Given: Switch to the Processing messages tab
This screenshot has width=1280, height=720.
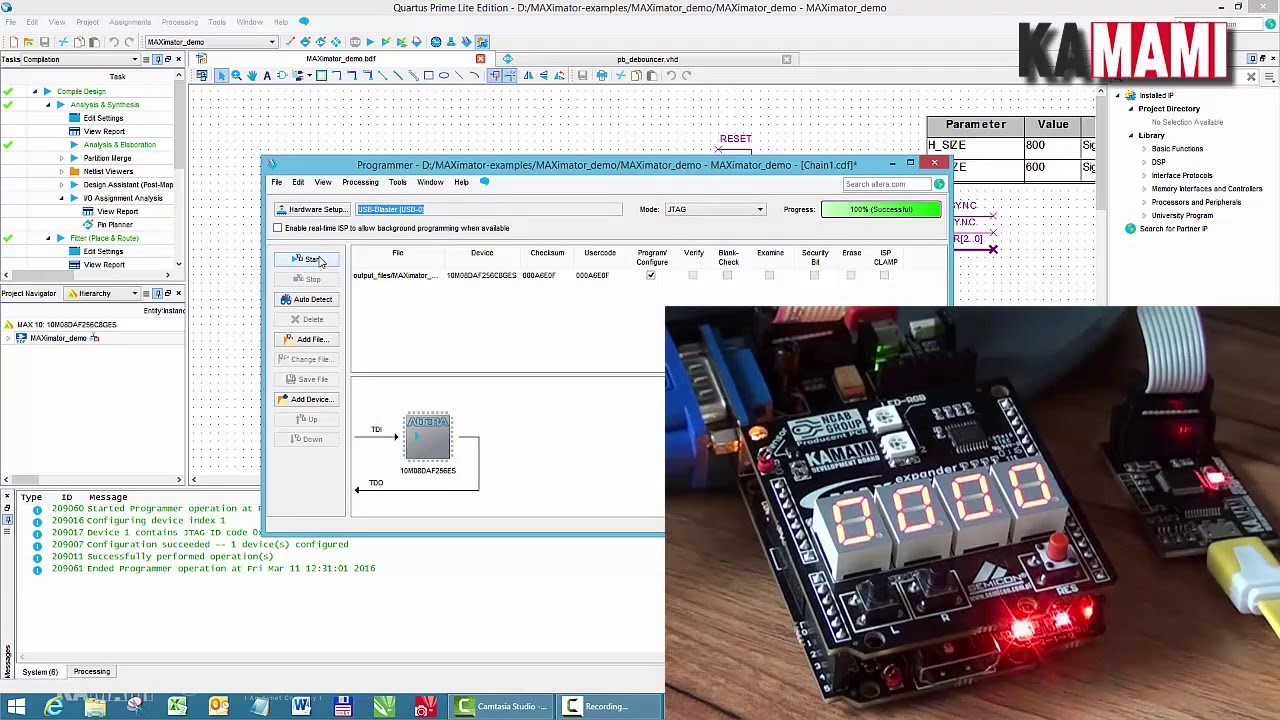Looking at the screenshot, I should tap(91, 671).
